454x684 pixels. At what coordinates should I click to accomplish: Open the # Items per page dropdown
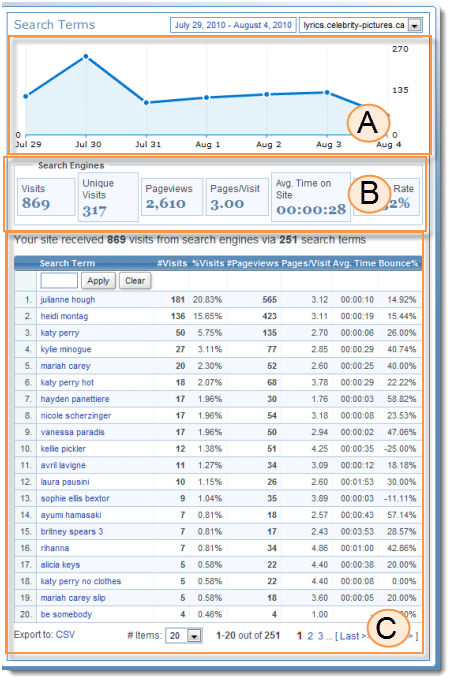click(x=183, y=636)
